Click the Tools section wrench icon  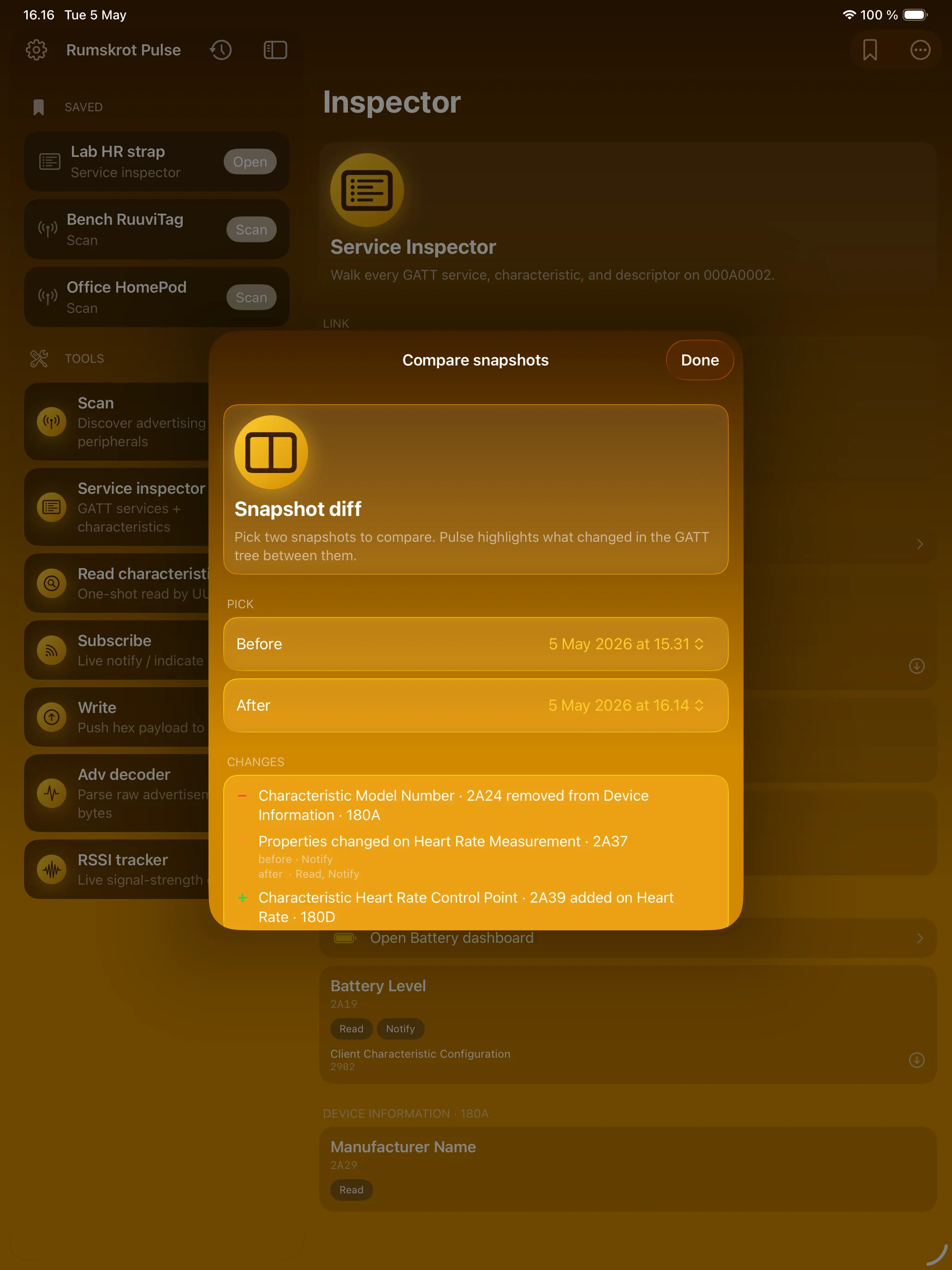pos(39,359)
